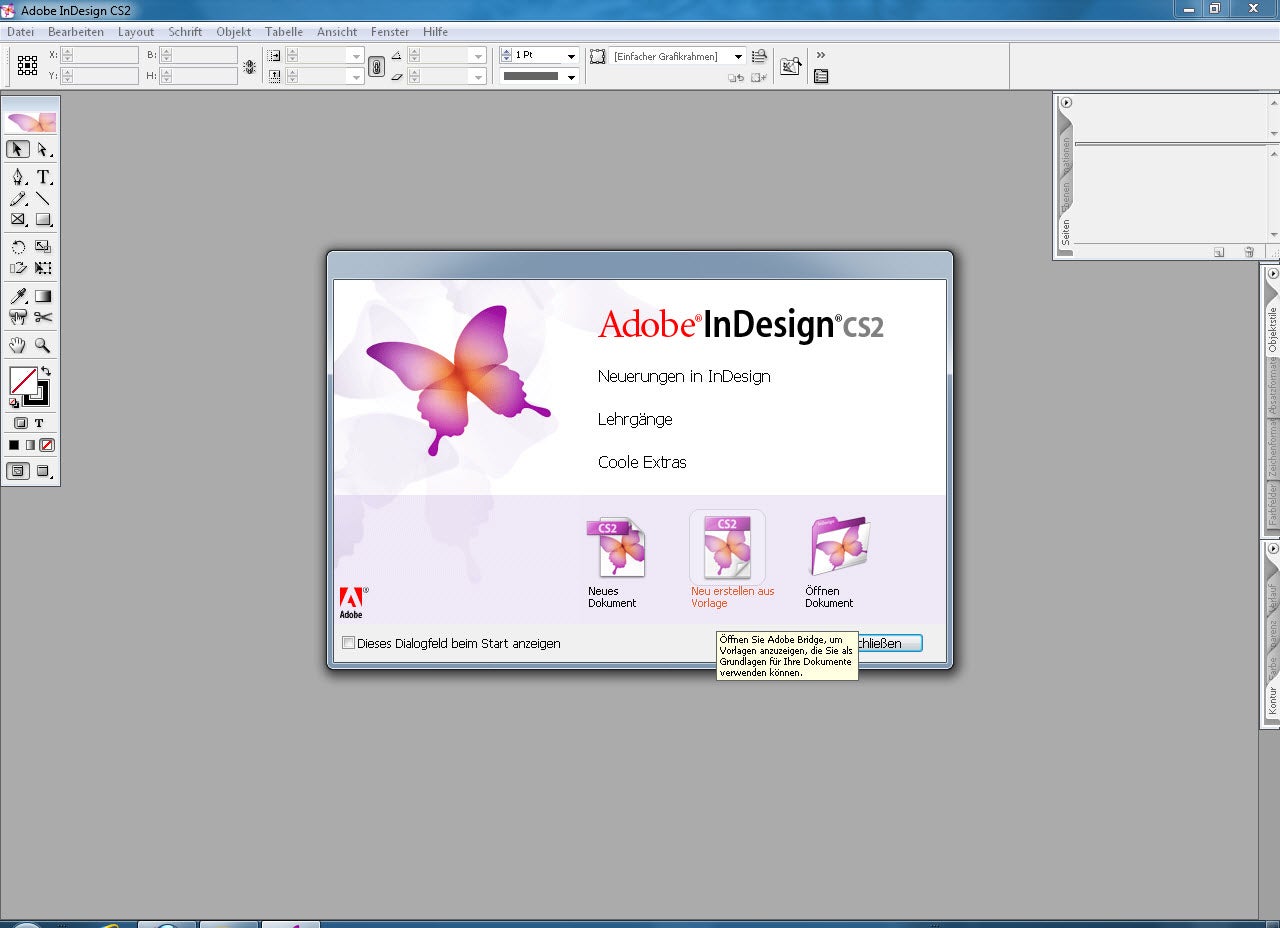Expand the Einfacher Grafikrahmen style dropdown

tap(738, 57)
